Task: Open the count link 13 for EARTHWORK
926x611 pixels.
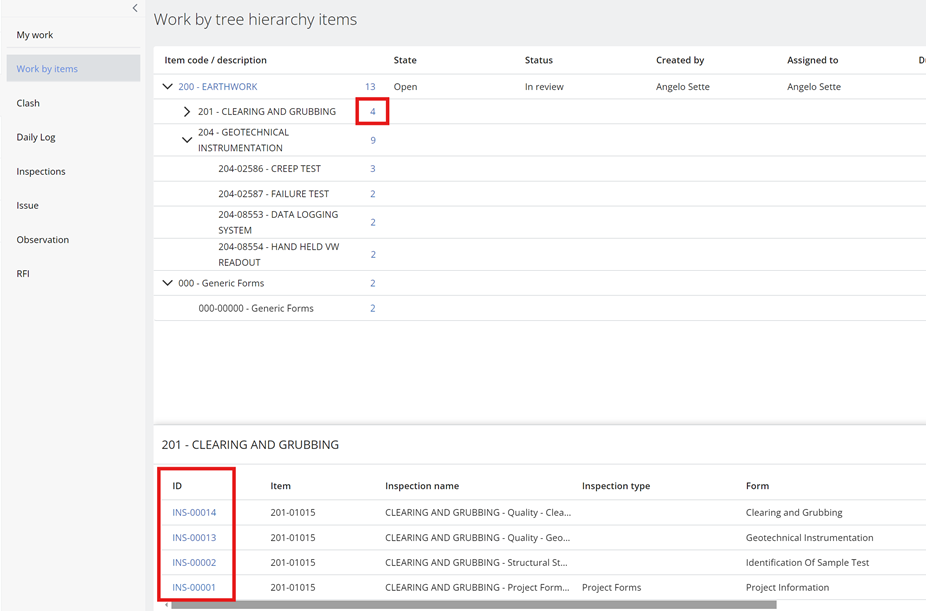Action: click(369, 86)
